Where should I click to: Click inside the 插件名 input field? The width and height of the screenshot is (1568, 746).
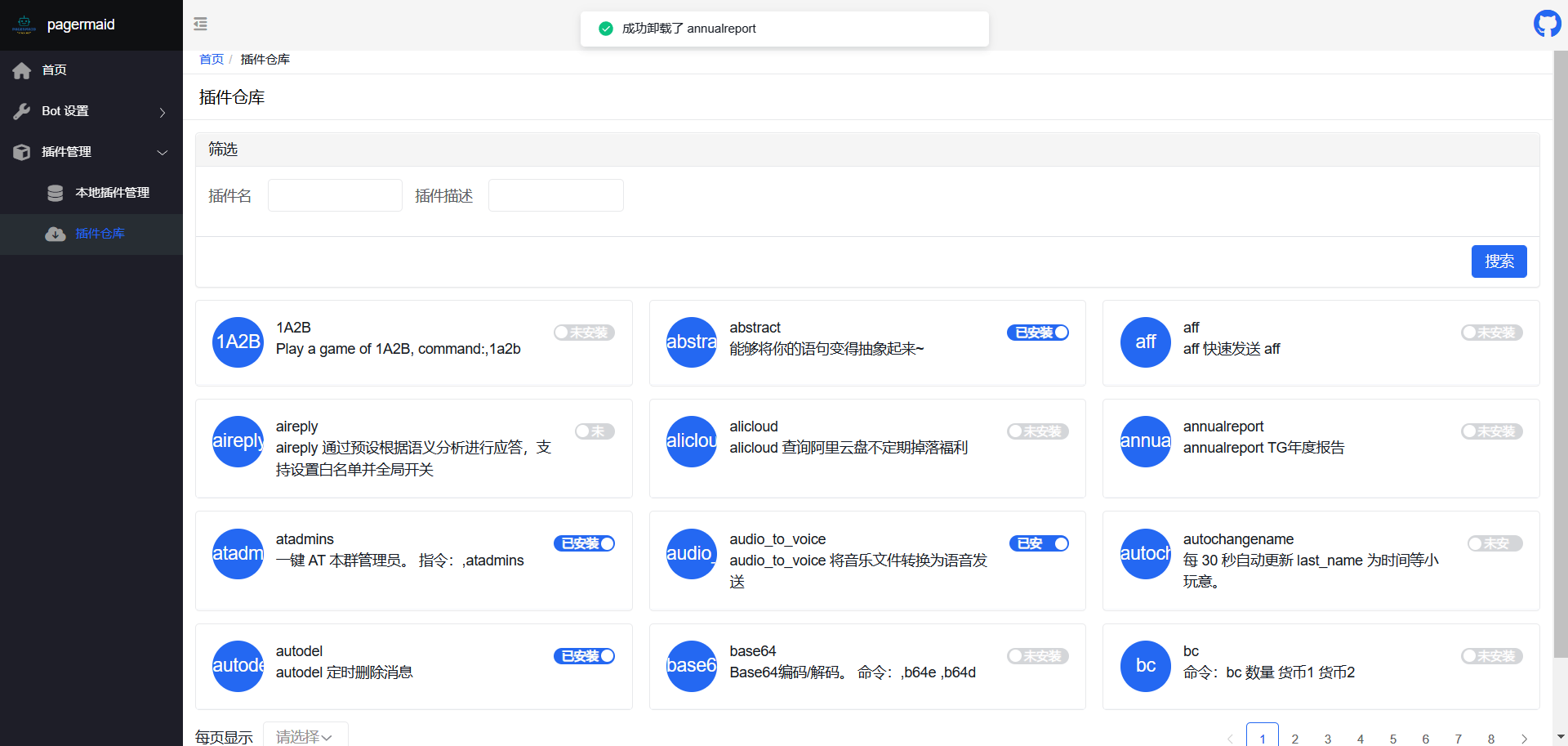pos(335,195)
